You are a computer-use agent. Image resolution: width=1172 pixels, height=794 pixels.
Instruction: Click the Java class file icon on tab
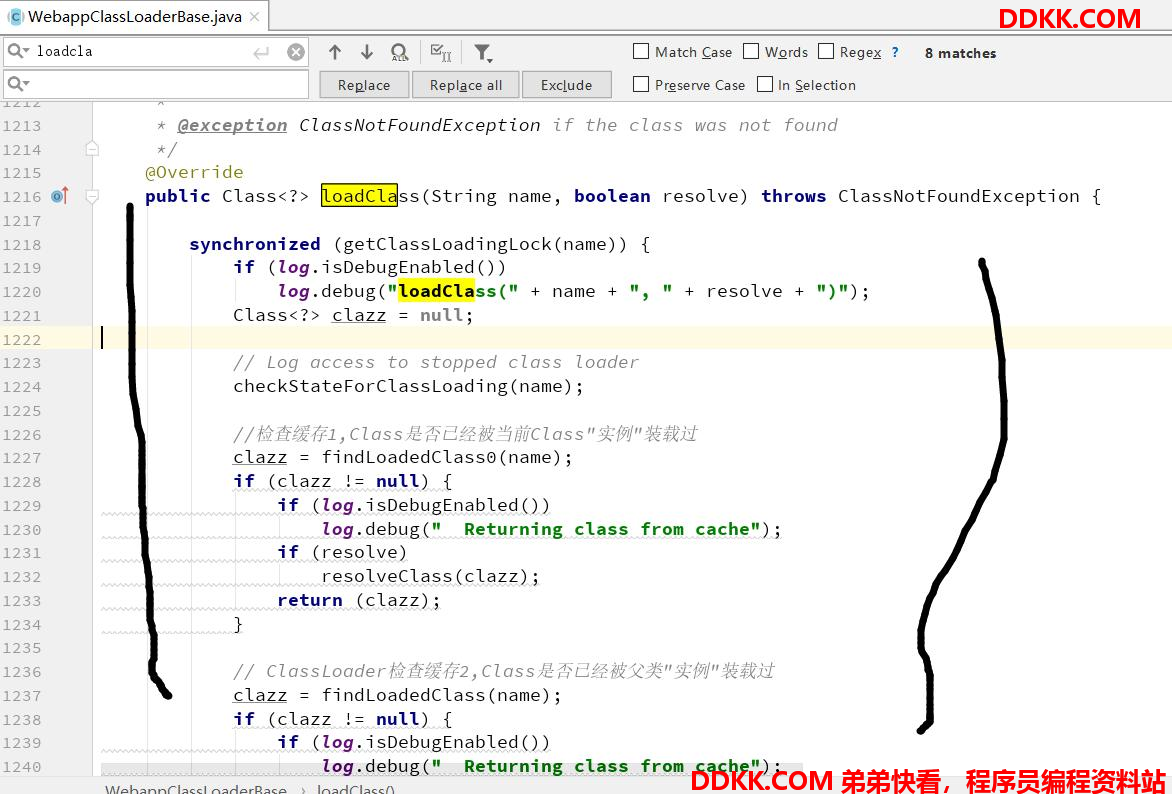(15, 16)
